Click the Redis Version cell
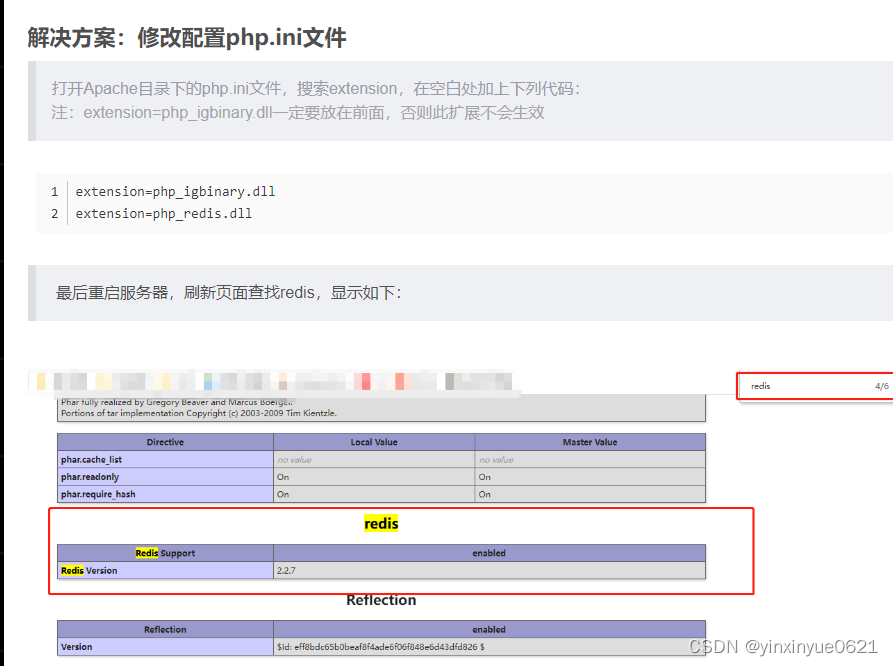This screenshot has height=666, width=893. coord(165,570)
